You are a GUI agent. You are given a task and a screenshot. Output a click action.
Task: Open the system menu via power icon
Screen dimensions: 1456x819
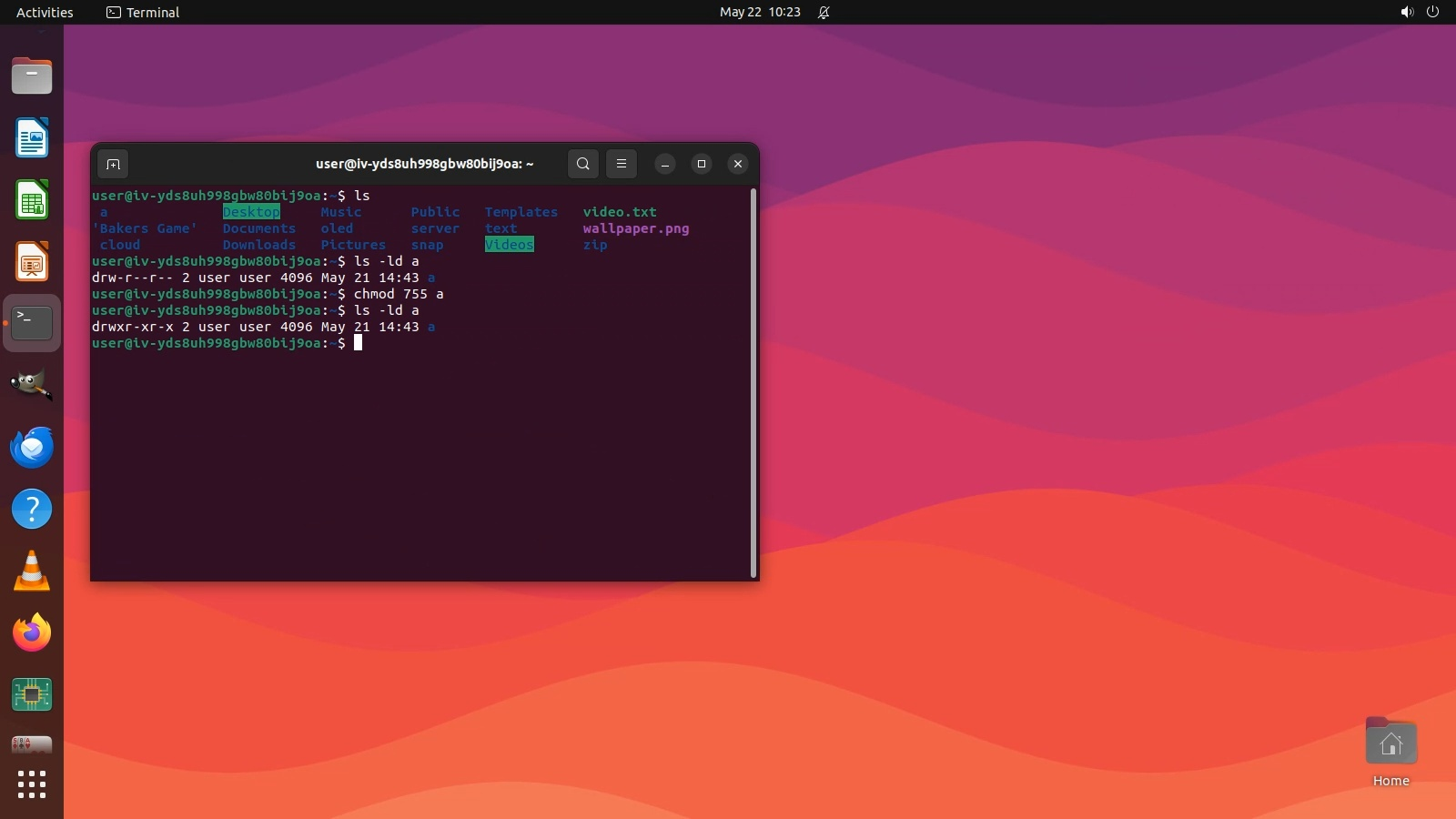click(x=1432, y=12)
